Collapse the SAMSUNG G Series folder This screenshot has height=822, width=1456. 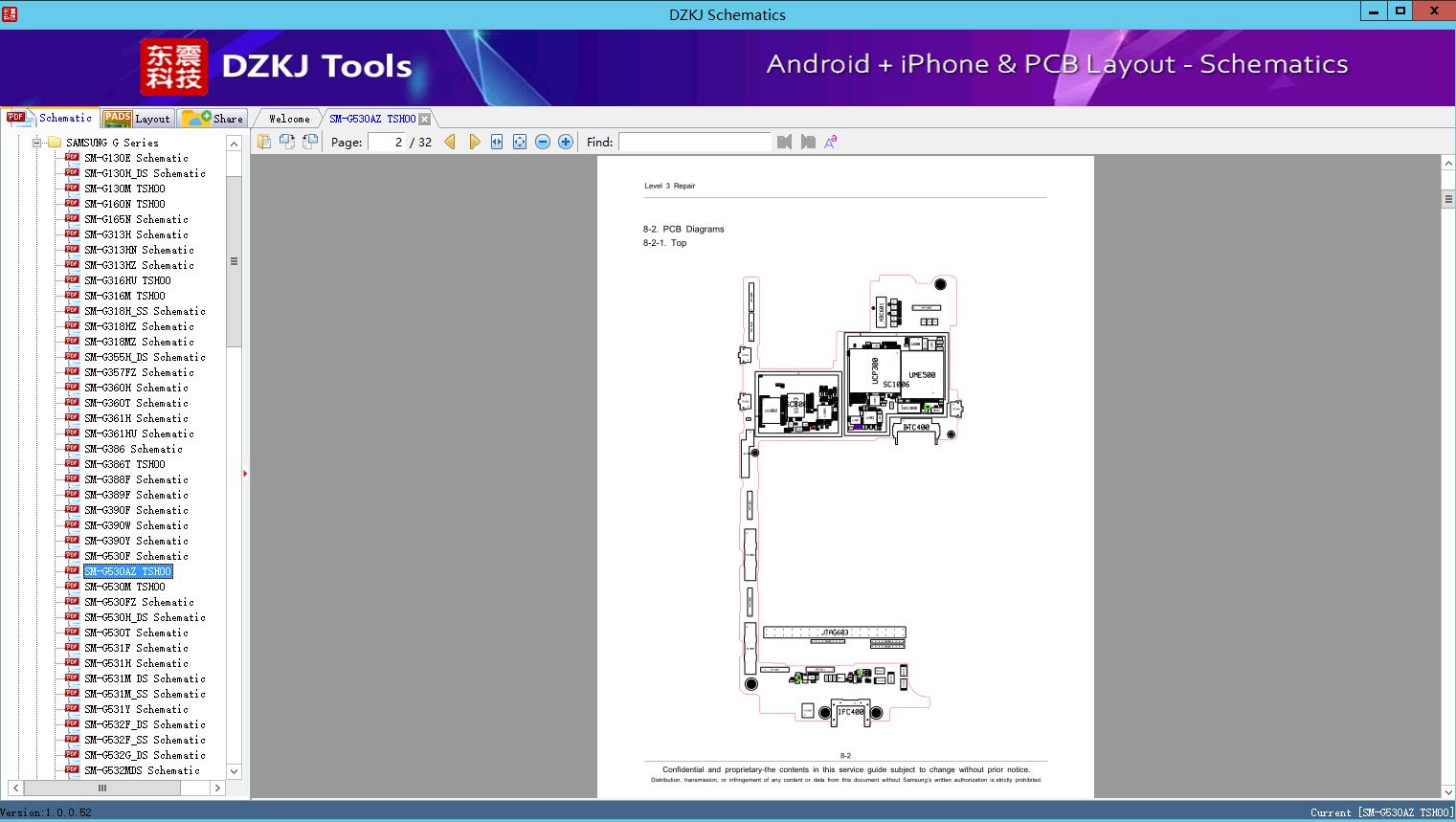[x=36, y=143]
